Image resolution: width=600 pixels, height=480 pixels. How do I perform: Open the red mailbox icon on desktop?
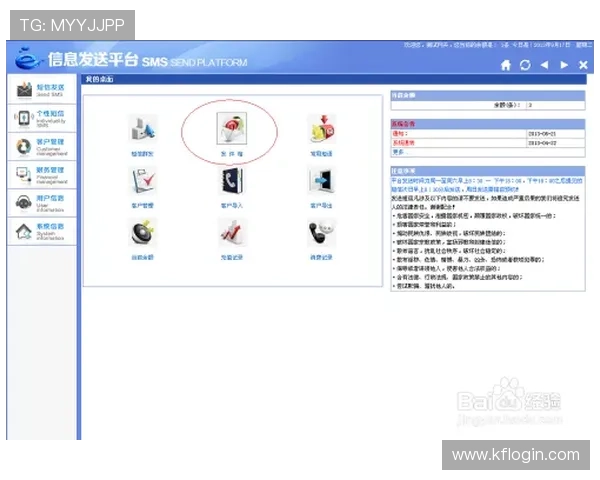pos(321,129)
